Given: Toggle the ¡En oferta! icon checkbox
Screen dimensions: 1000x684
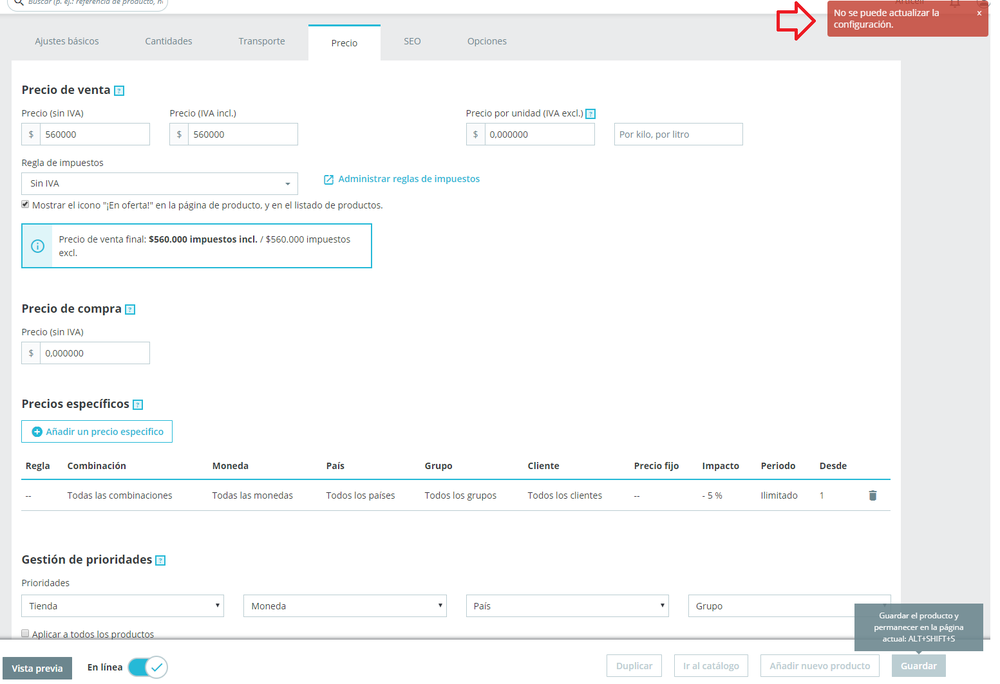Looking at the screenshot, I should 25,205.
